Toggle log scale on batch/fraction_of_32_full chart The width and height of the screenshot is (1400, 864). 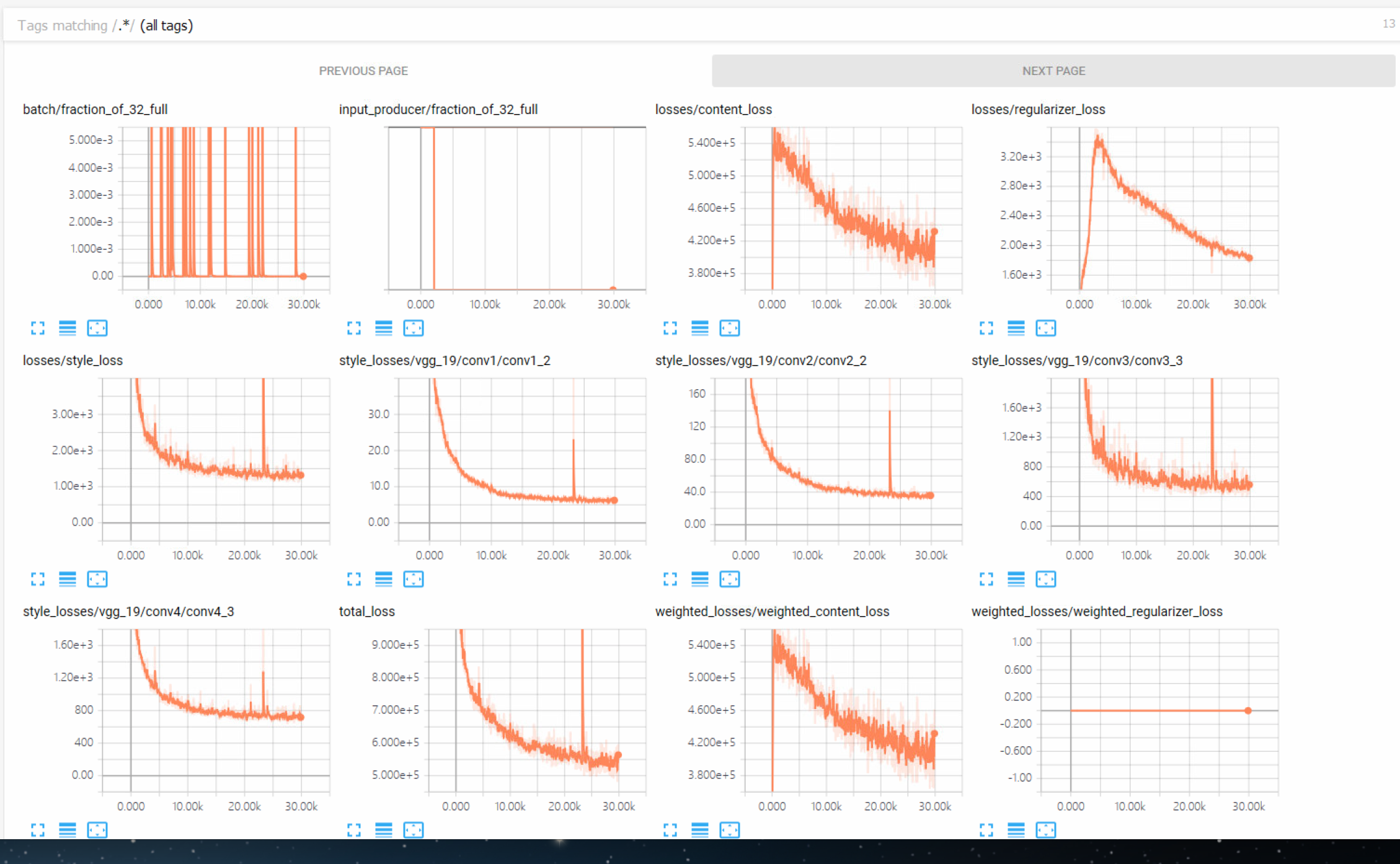[68, 328]
